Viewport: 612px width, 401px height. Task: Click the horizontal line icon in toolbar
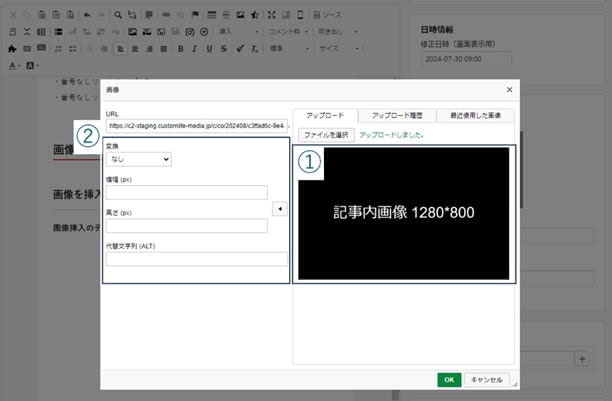click(226, 15)
